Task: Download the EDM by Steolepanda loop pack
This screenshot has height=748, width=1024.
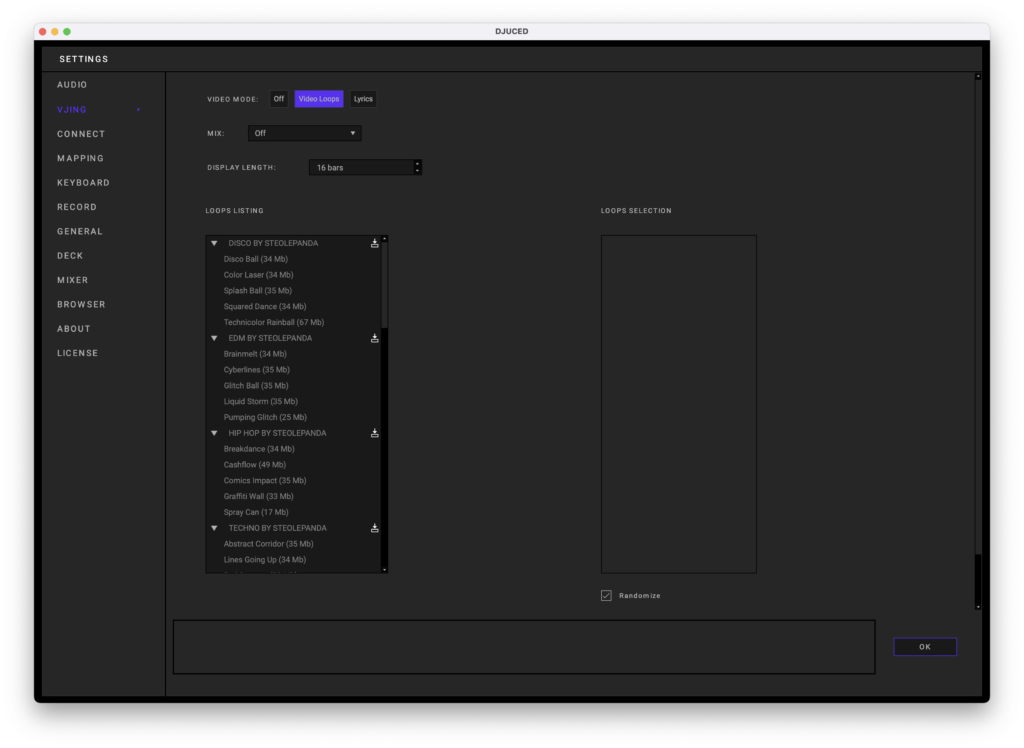Action: click(x=375, y=338)
